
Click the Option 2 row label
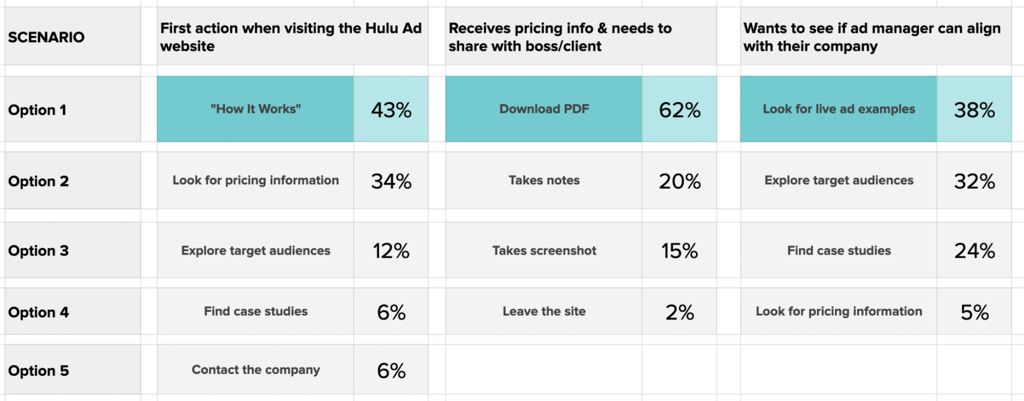pyautogui.click(x=72, y=181)
